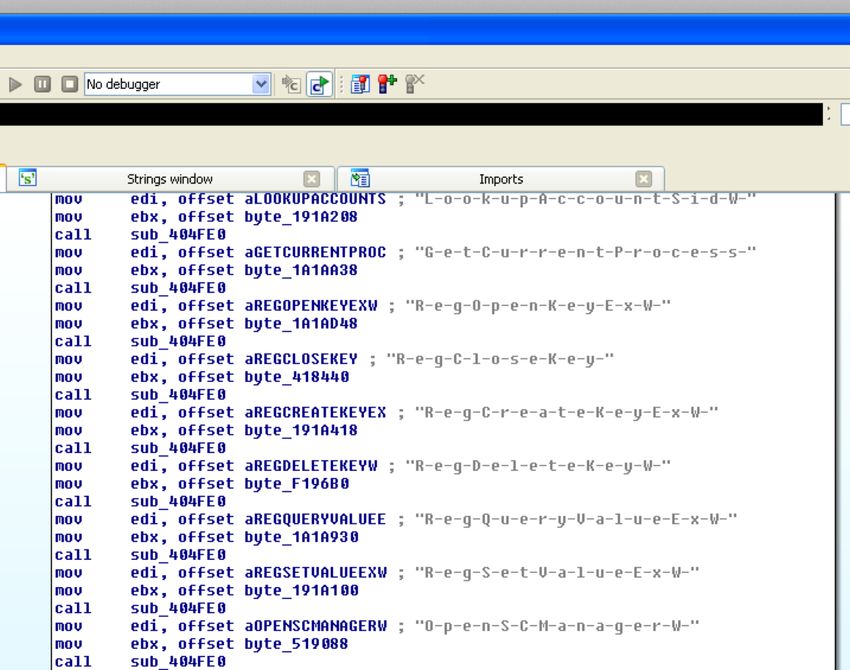Close the Strings window tab
The height and width of the screenshot is (670, 850).
coord(312,179)
